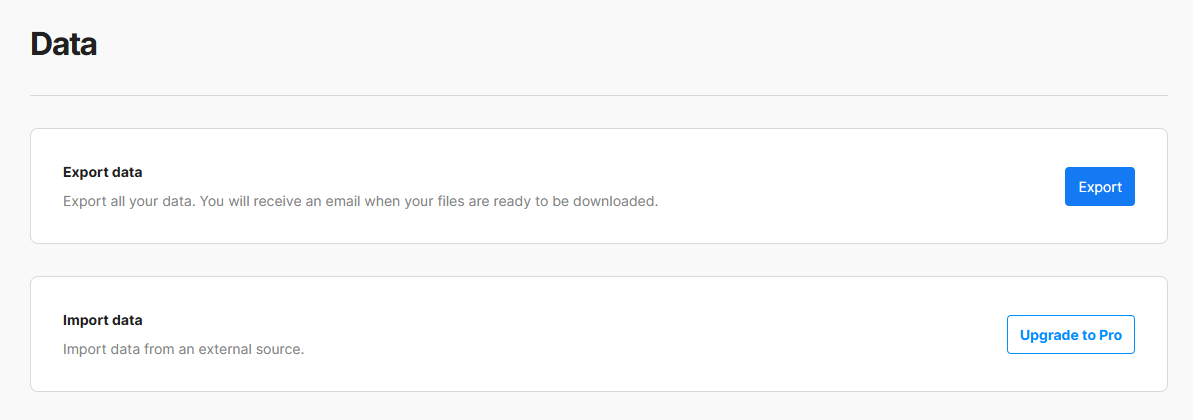
Task: Click the Data page heading
Action: point(63,44)
